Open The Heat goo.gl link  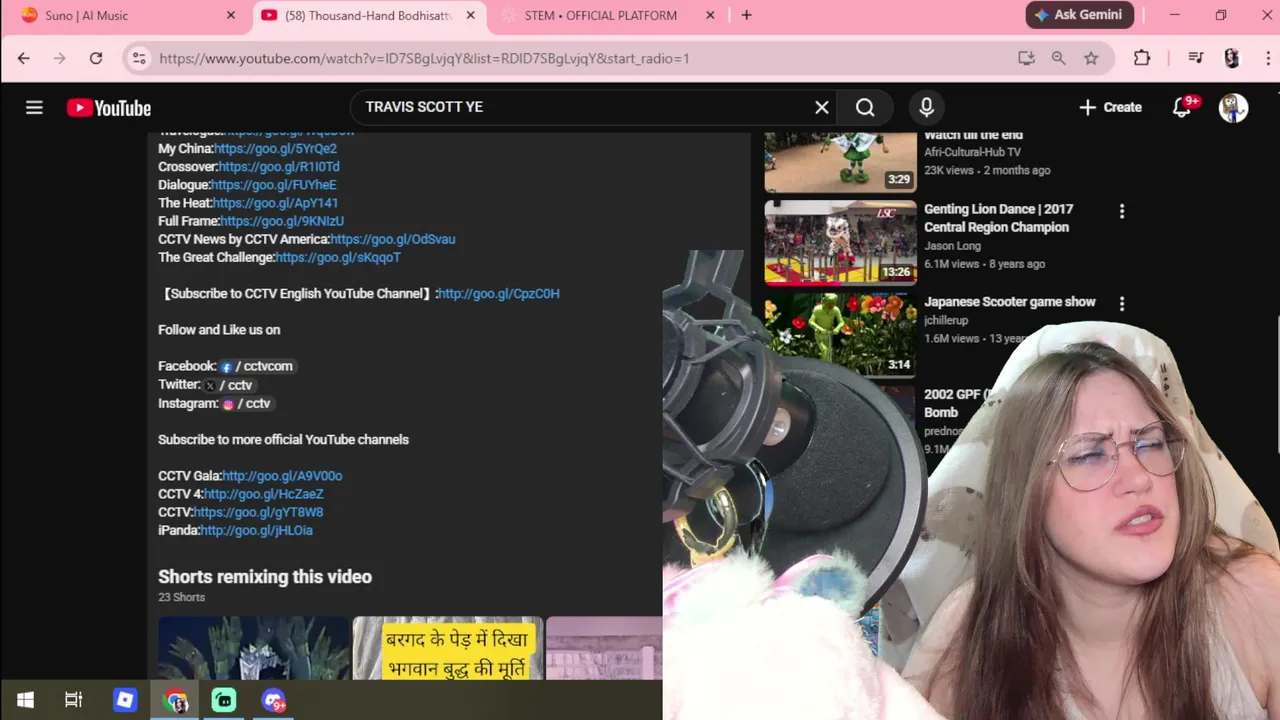[x=275, y=203]
